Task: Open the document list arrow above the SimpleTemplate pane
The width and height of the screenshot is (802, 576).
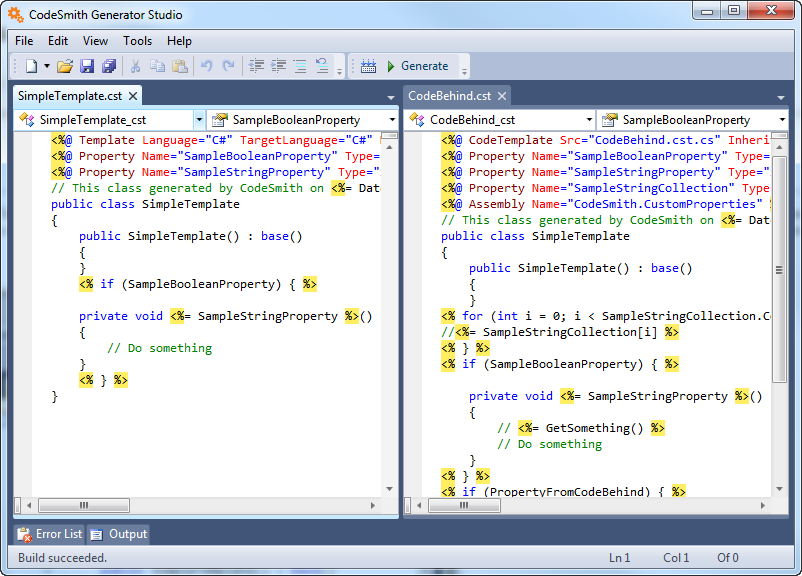Action: point(391,97)
